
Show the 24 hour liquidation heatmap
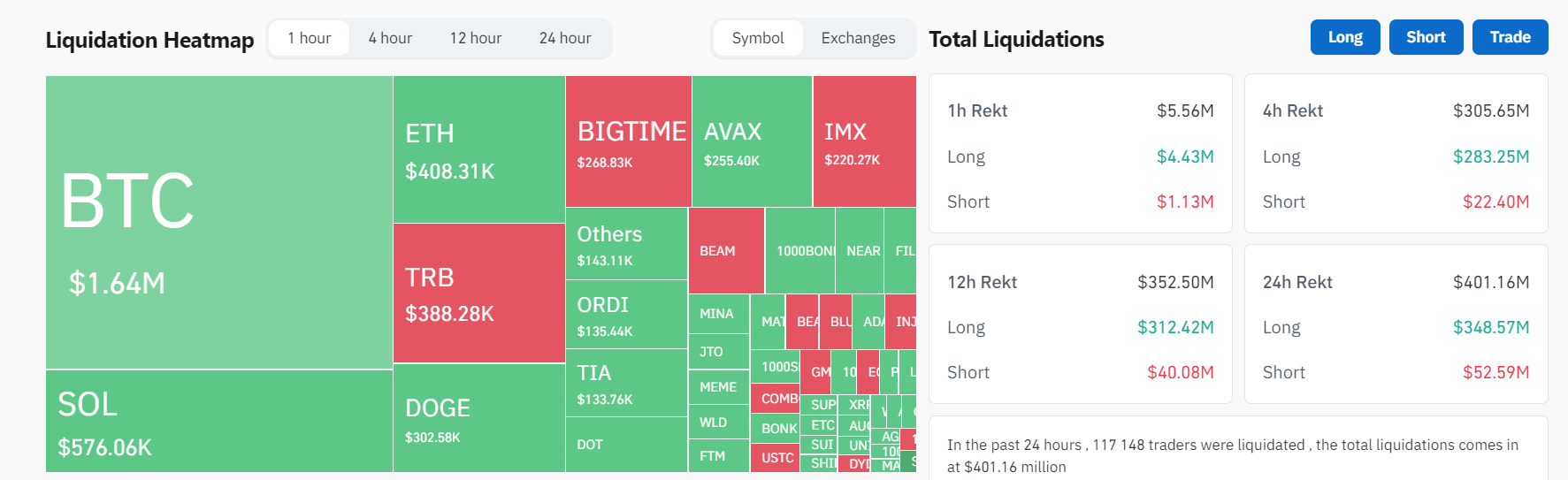pos(565,38)
